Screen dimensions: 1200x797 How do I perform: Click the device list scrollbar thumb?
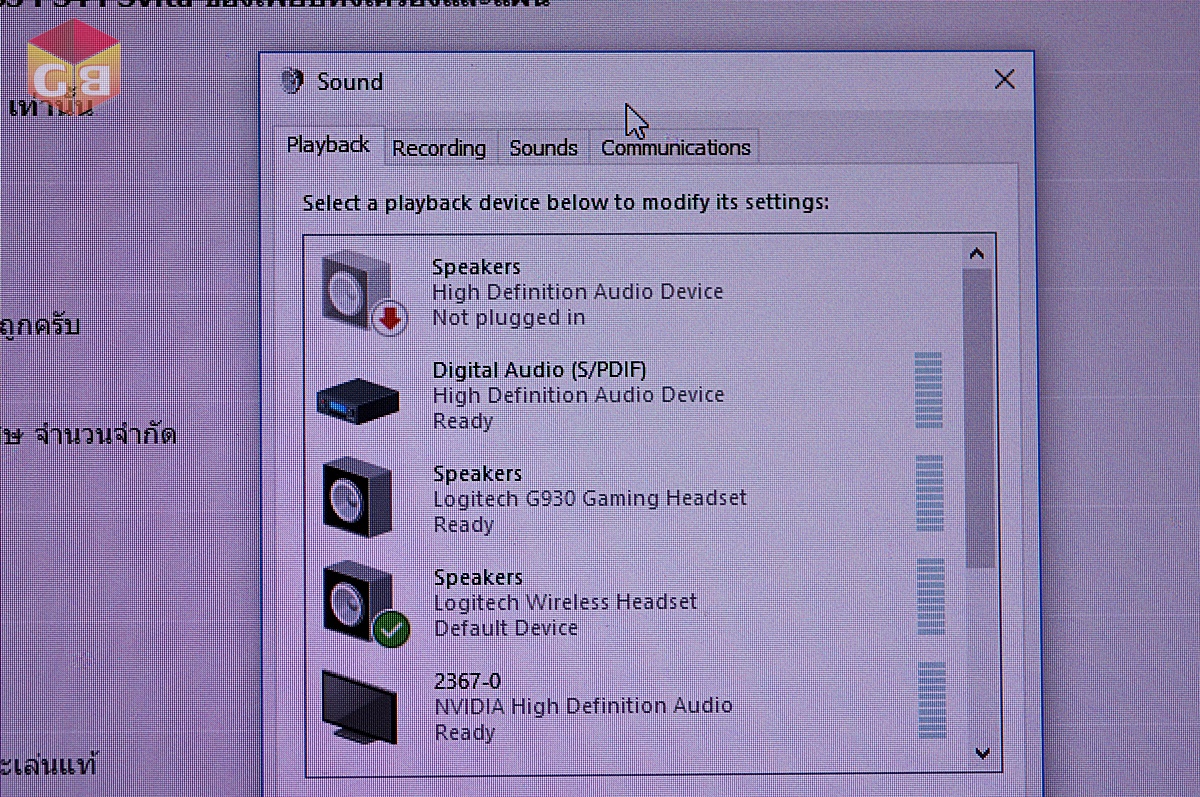click(x=980, y=418)
